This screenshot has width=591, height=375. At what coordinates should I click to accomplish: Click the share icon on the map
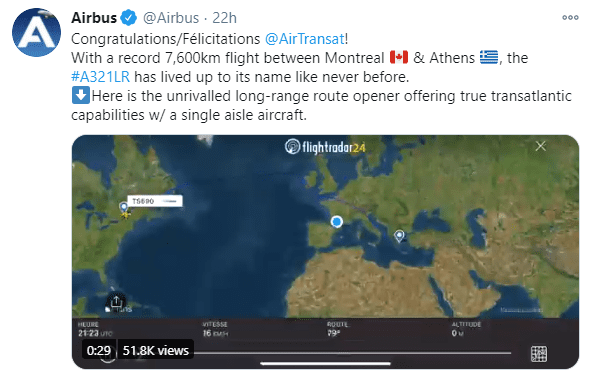click(x=116, y=301)
